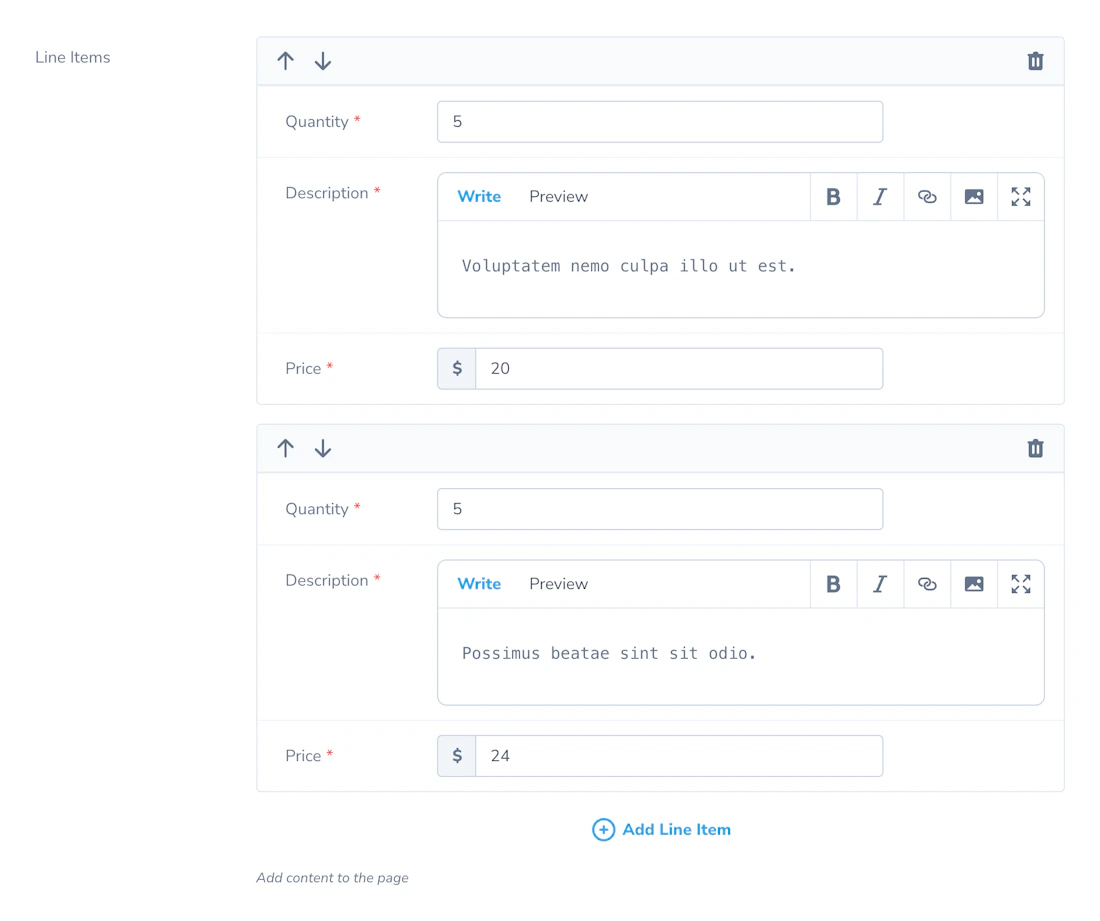The width and height of the screenshot is (1100, 921).
Task: Click the dollar sign prefix of first Price field
Action: 456,368
